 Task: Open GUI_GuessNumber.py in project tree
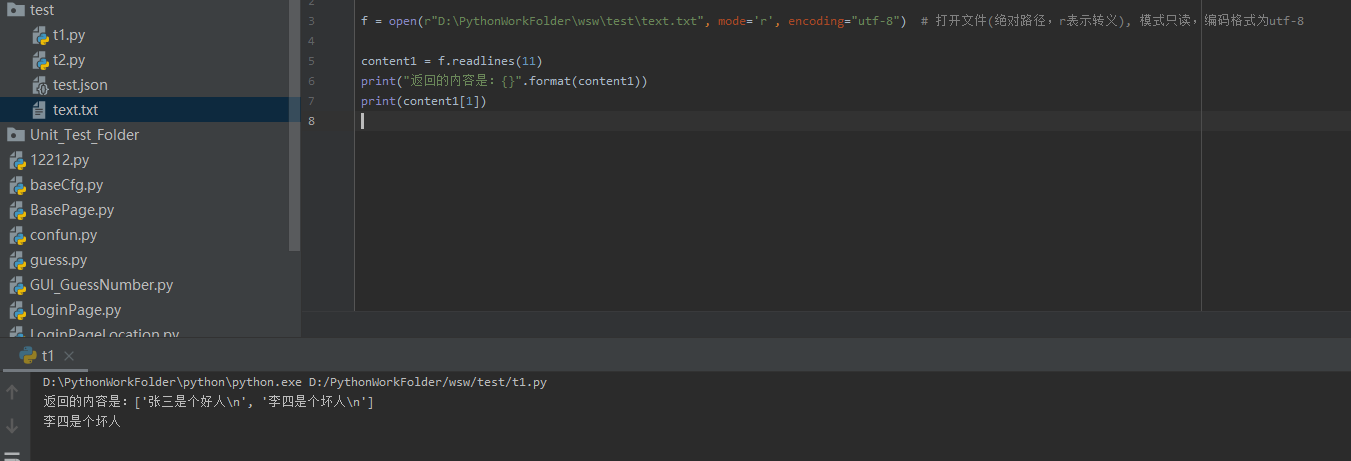(101, 285)
